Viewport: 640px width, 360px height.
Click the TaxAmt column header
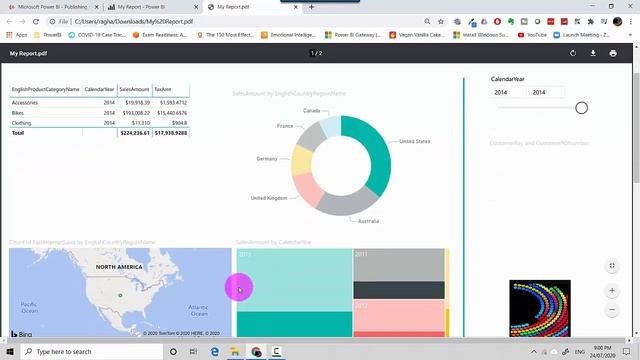pos(163,89)
